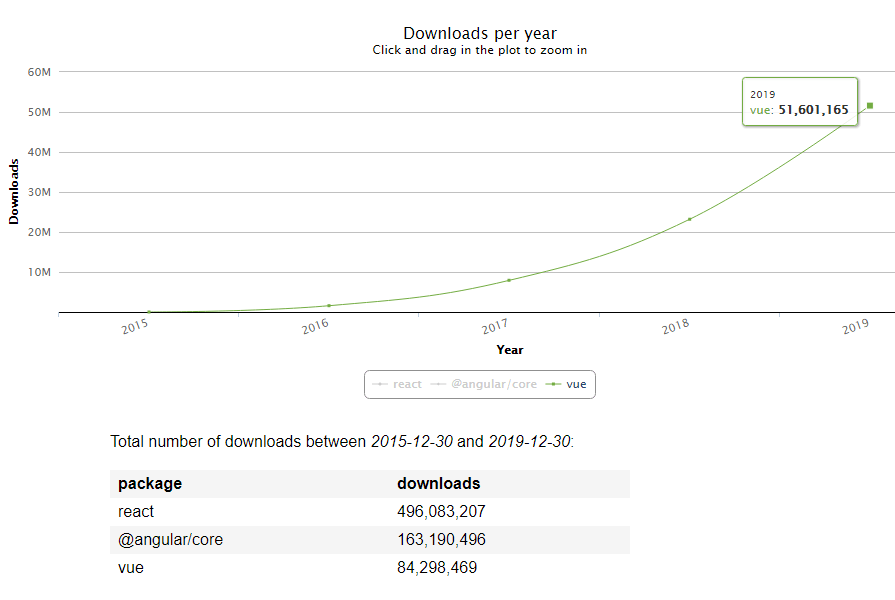
Task: Click the 'Year' x-axis title
Action: click(509, 350)
